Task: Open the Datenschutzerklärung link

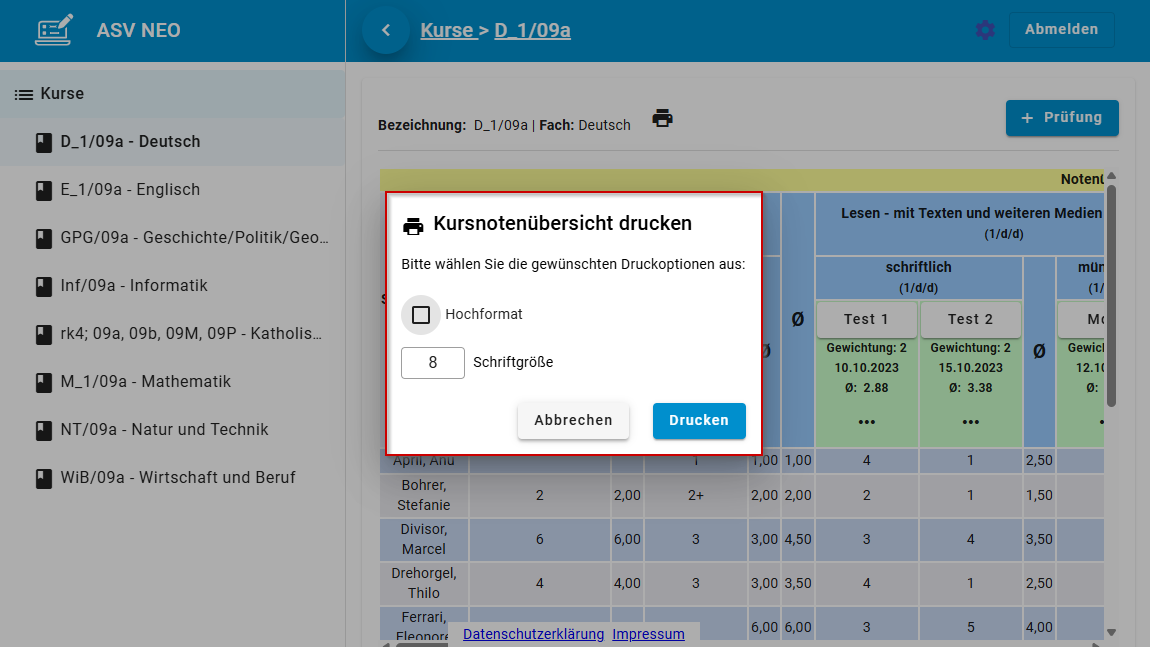Action: click(x=533, y=634)
